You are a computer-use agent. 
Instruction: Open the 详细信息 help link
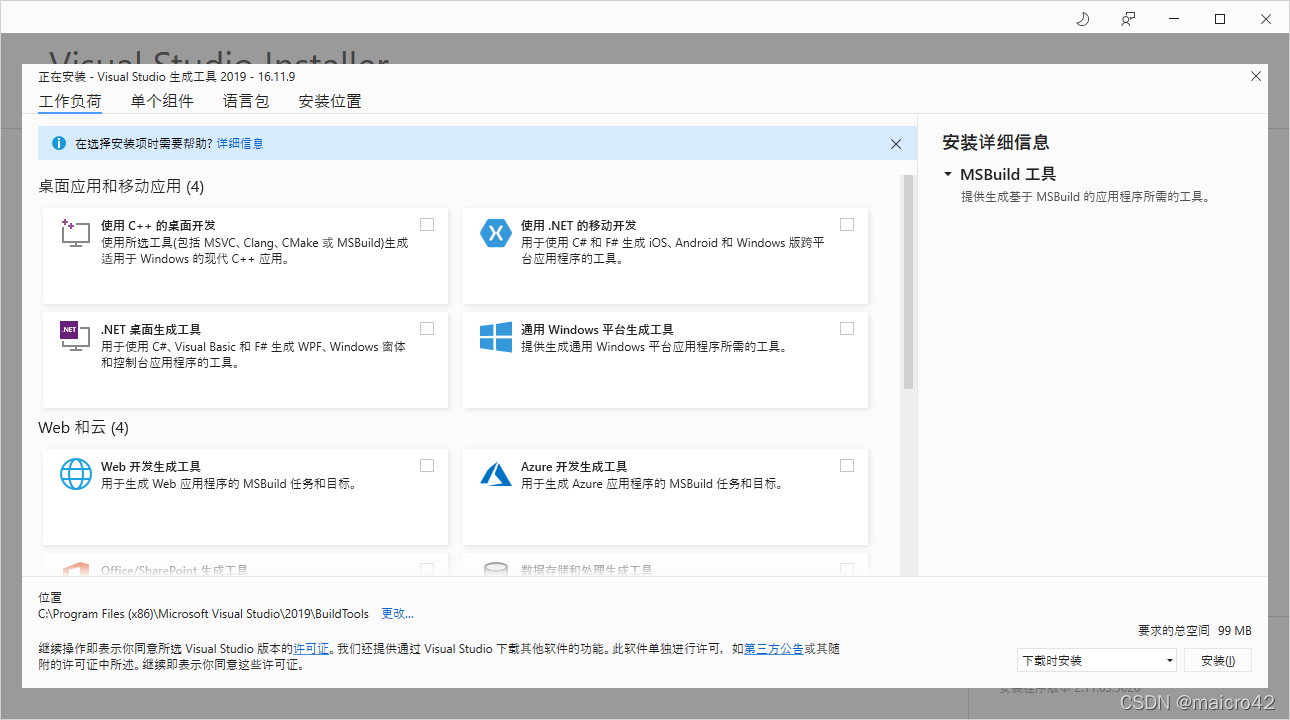pos(240,144)
